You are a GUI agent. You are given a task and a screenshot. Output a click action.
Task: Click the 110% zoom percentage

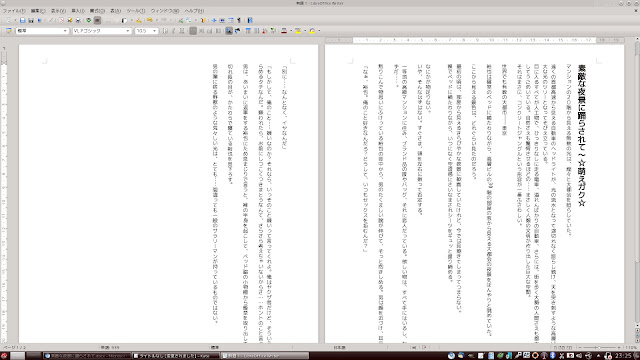pyautogui.click(x=631, y=348)
